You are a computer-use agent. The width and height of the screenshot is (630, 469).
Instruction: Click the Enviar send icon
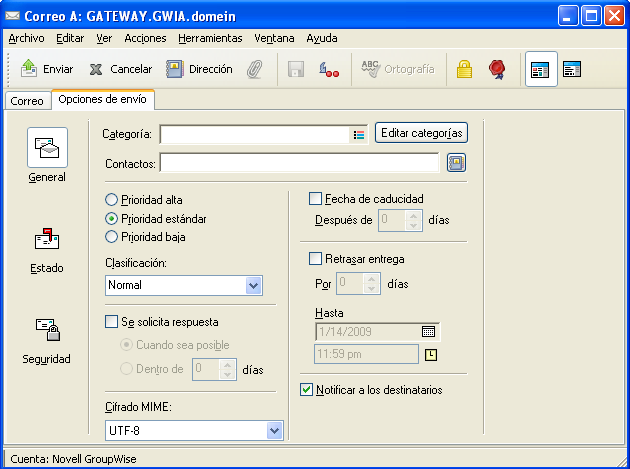[x=29, y=69]
